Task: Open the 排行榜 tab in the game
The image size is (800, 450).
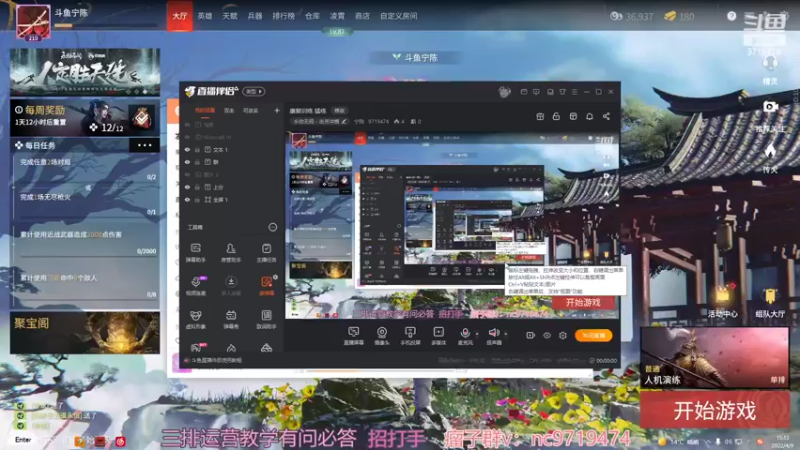Action: [x=284, y=16]
